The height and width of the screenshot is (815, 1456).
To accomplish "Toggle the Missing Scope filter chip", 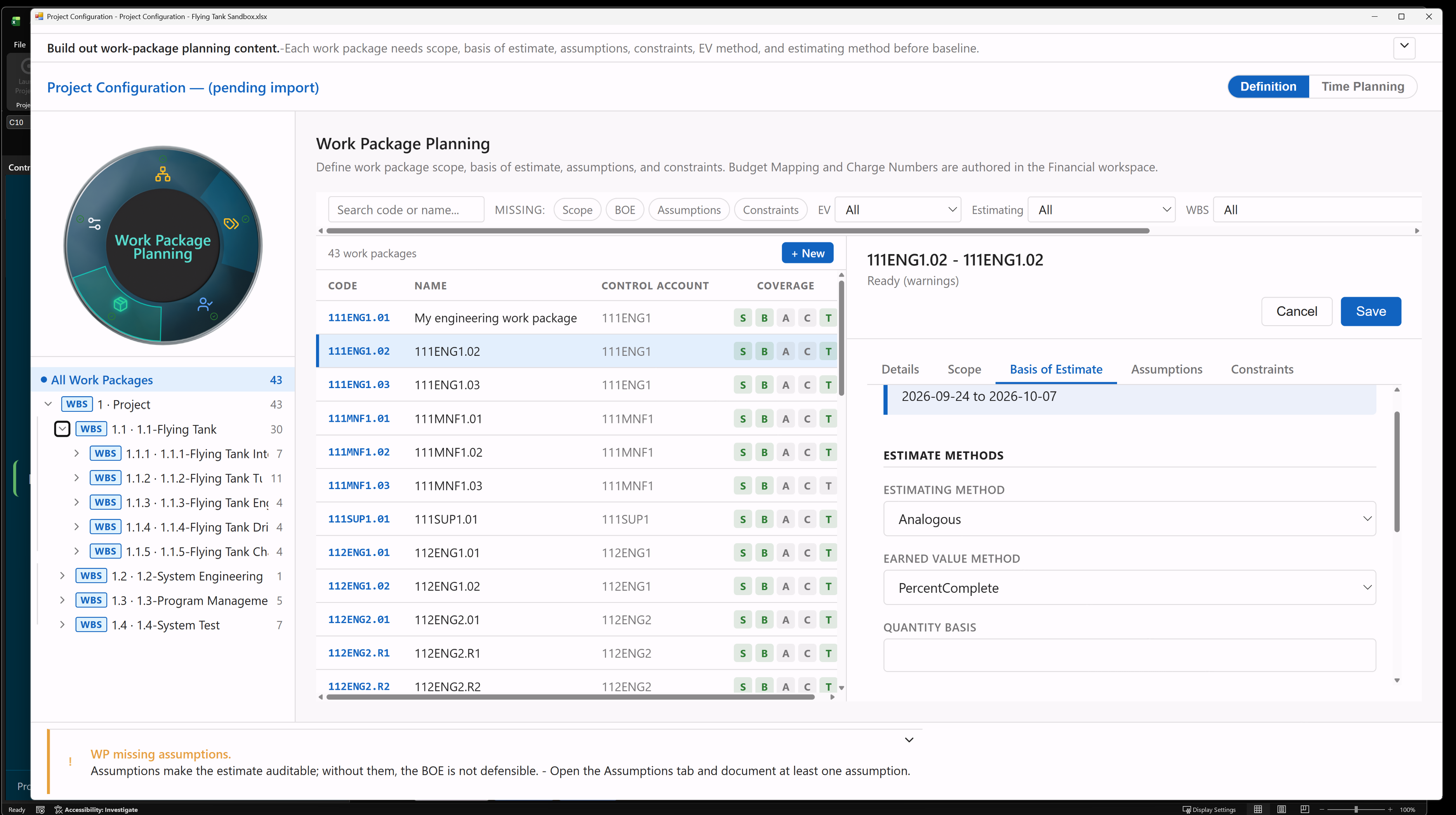I will click(577, 210).
